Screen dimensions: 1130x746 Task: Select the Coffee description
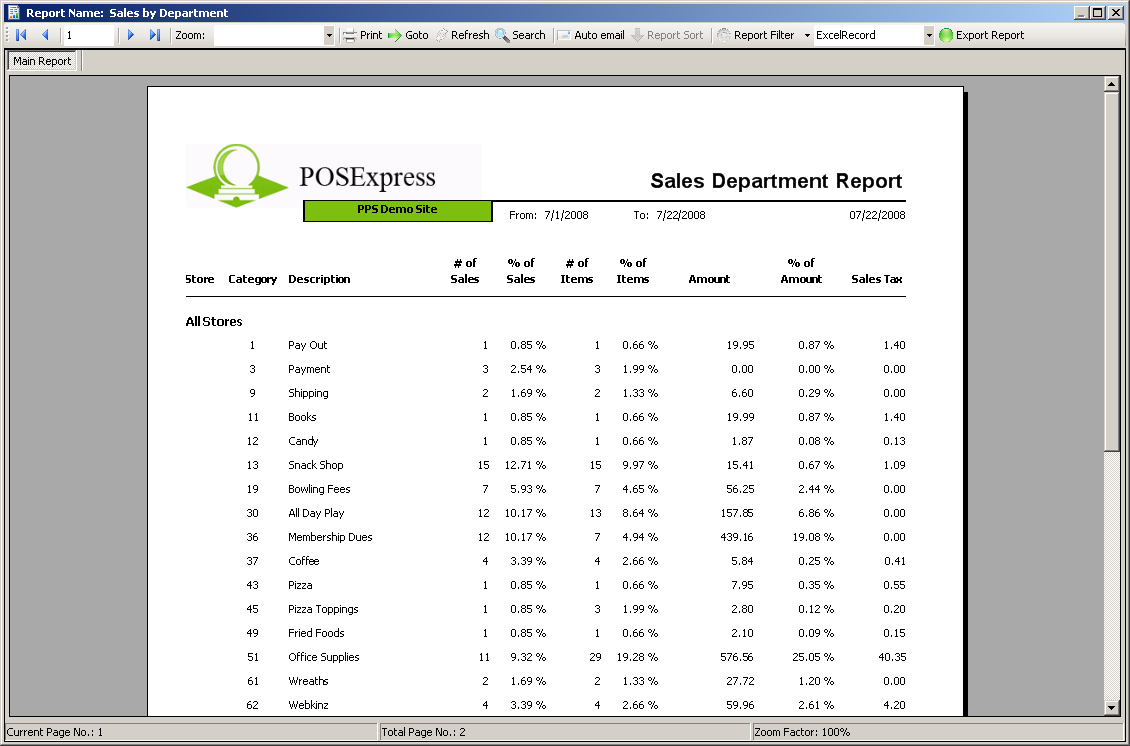click(x=303, y=561)
